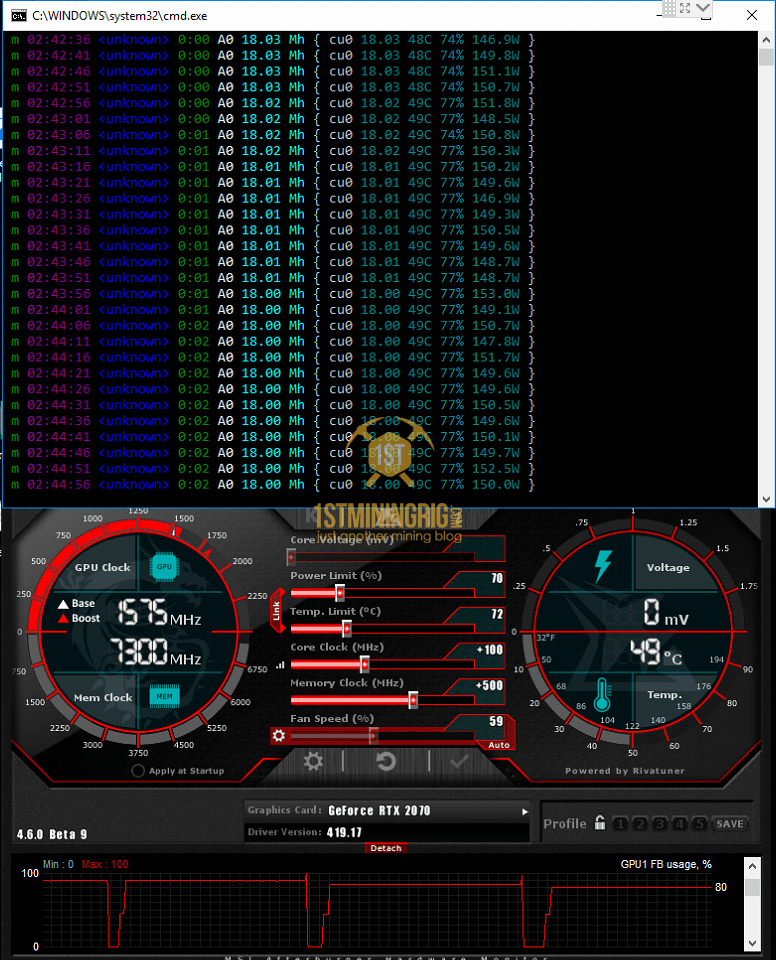
Task: Select profile slot 1
Action: coord(620,823)
